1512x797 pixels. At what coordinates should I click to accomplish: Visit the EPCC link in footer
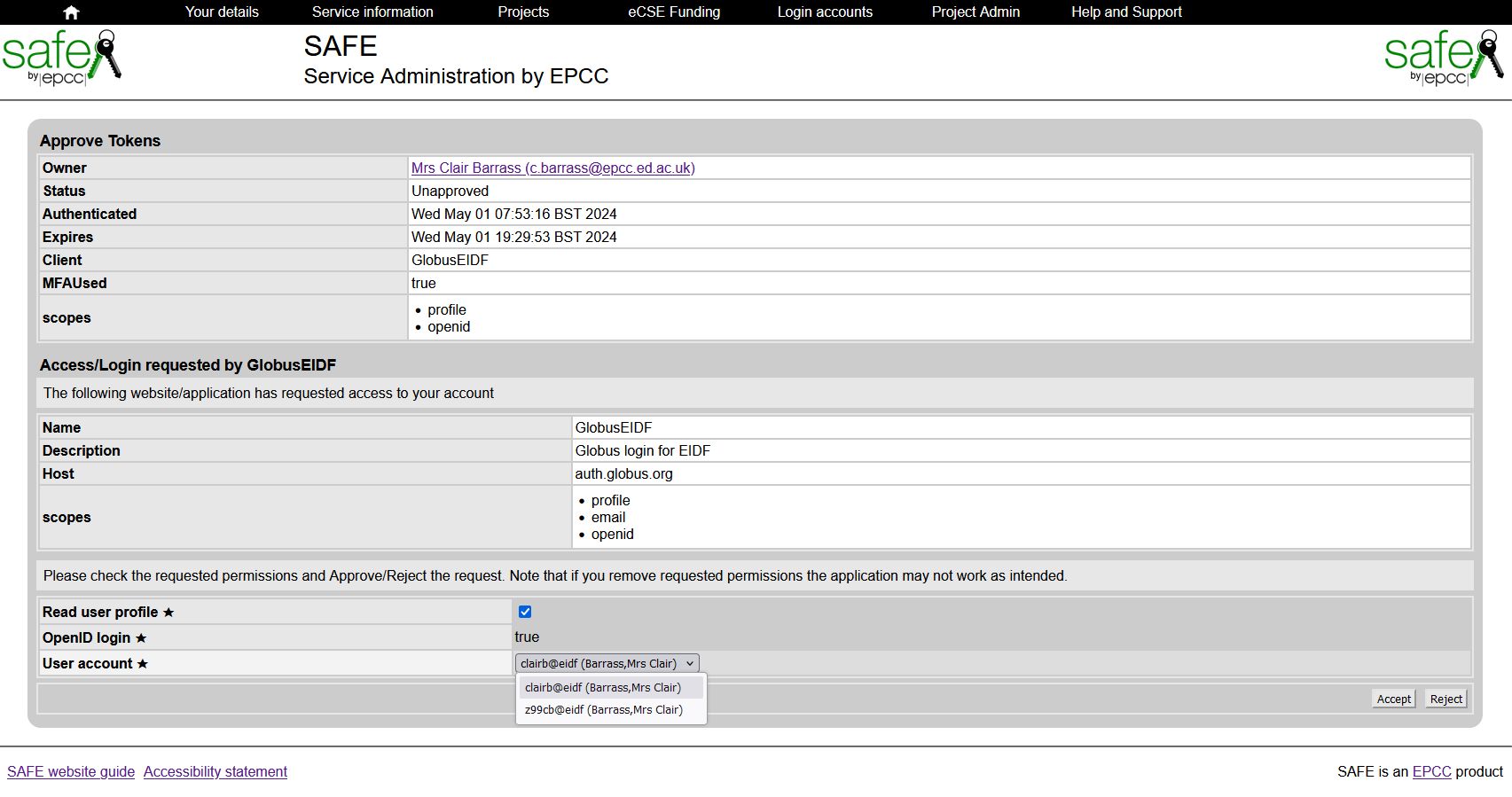click(1431, 771)
